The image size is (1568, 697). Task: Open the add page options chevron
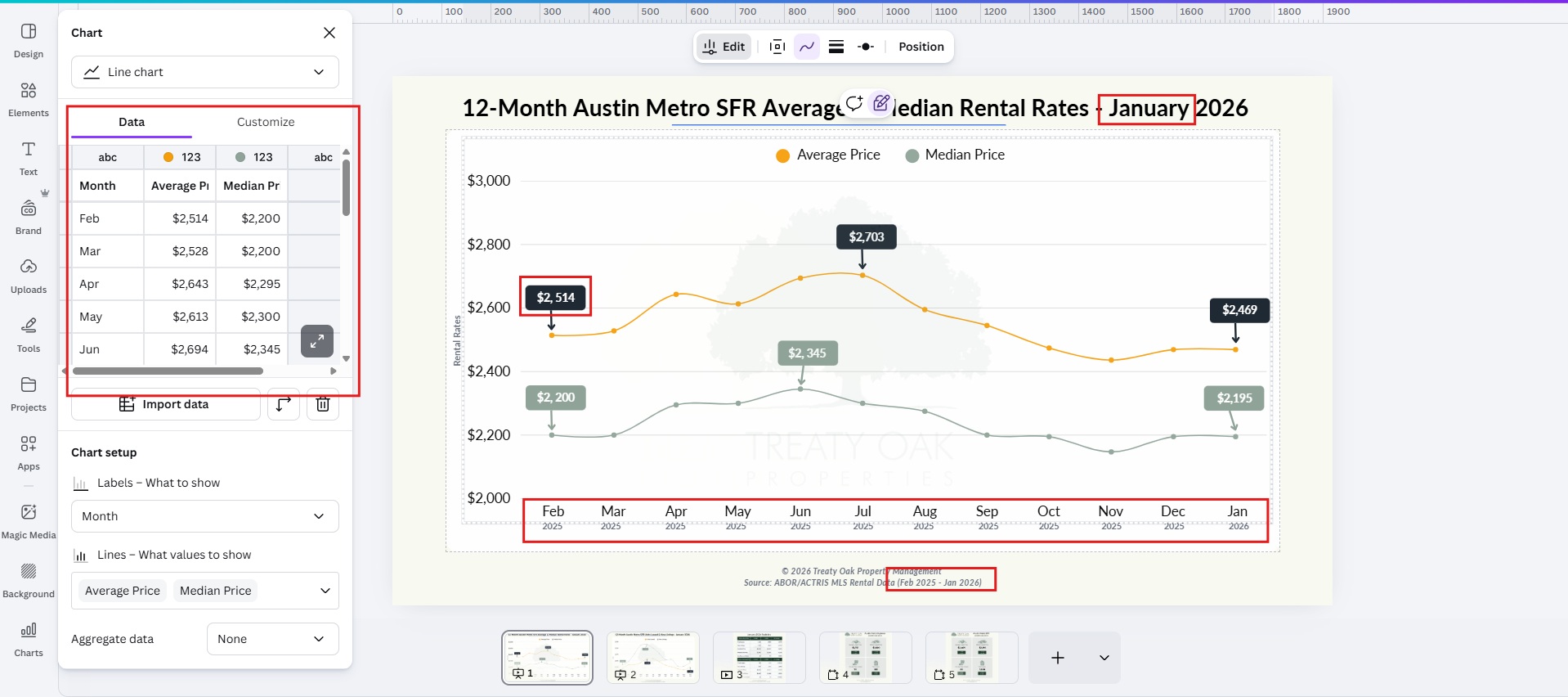1104,658
